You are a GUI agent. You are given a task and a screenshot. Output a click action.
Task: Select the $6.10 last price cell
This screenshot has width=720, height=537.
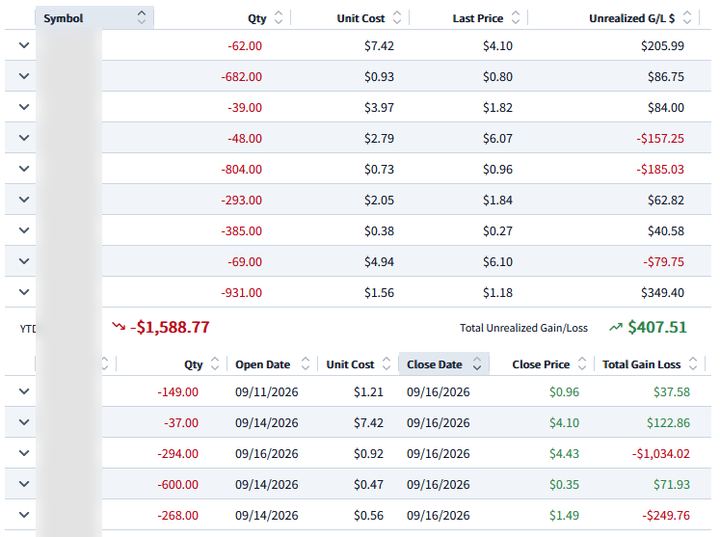497,262
